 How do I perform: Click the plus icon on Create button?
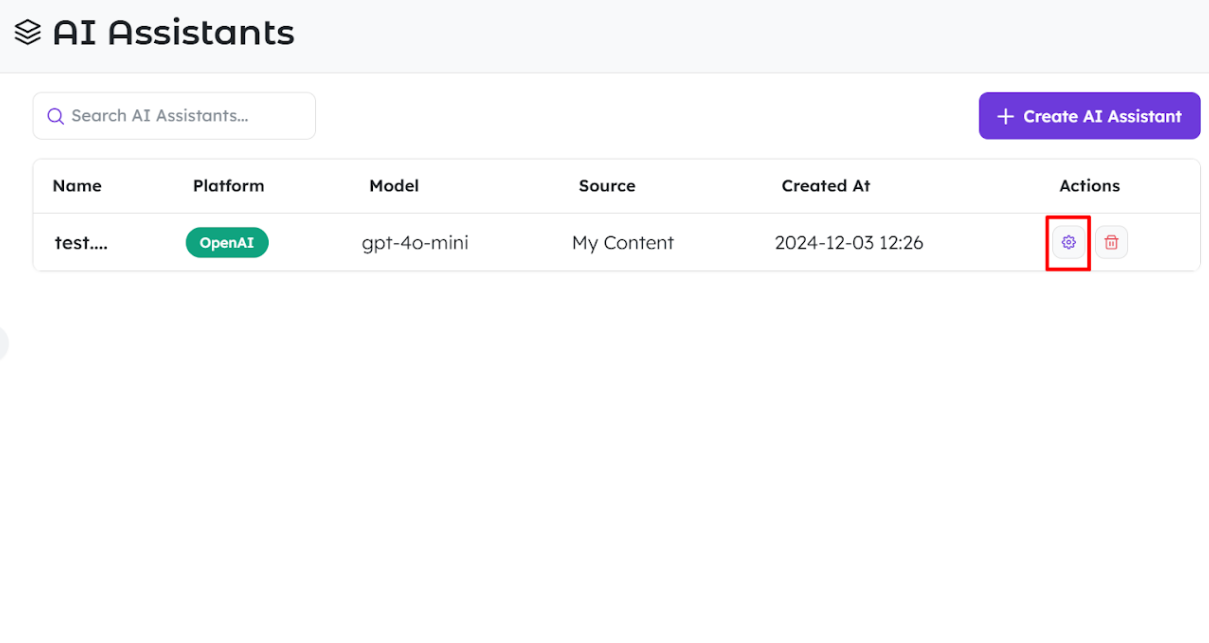click(1006, 116)
